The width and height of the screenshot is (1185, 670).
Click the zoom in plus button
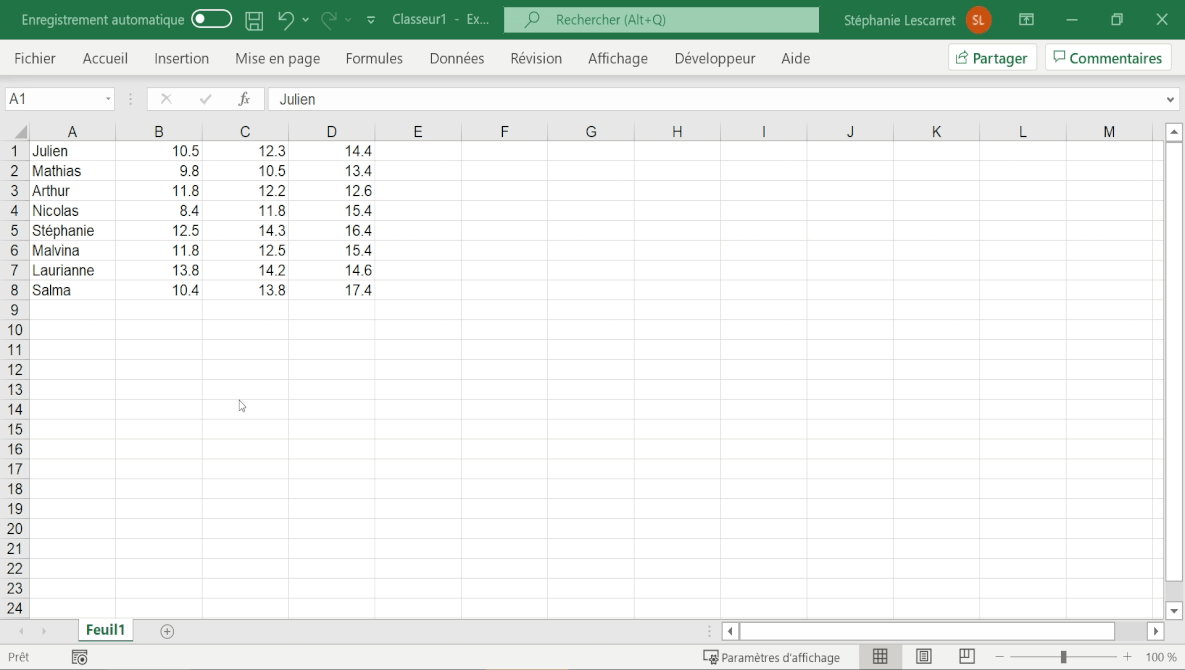coord(1127,657)
